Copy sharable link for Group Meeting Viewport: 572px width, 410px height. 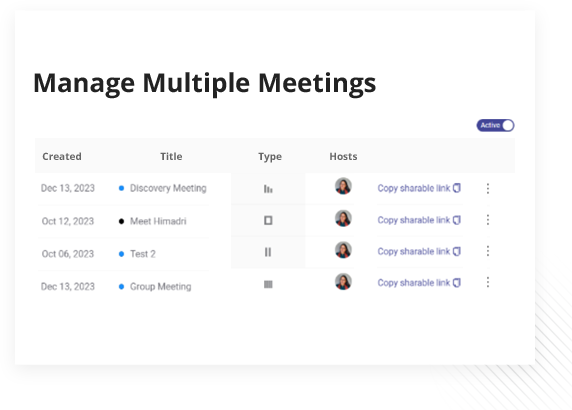419,283
